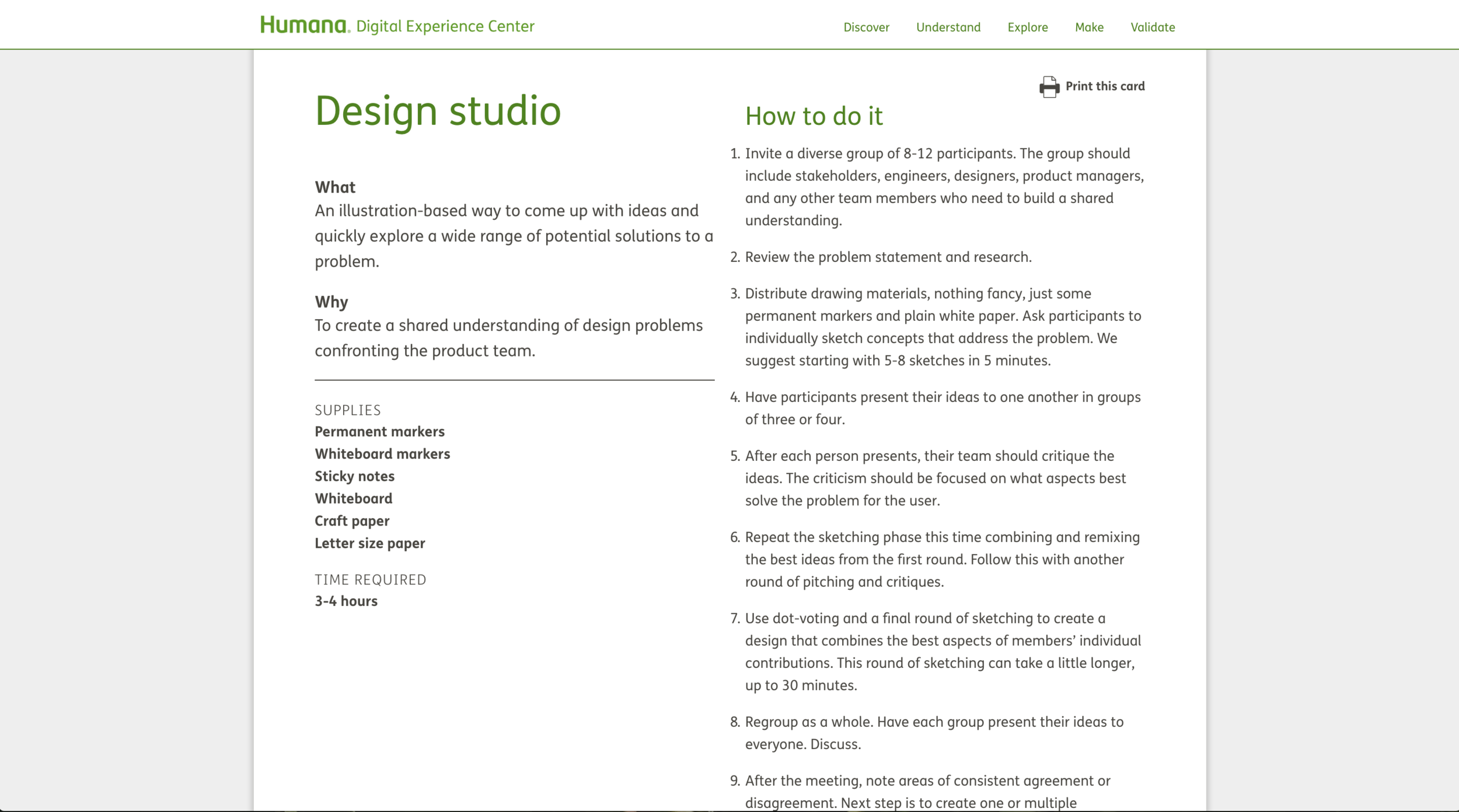Click Letter size paper supply item
The image size is (1459, 812).
tap(370, 543)
